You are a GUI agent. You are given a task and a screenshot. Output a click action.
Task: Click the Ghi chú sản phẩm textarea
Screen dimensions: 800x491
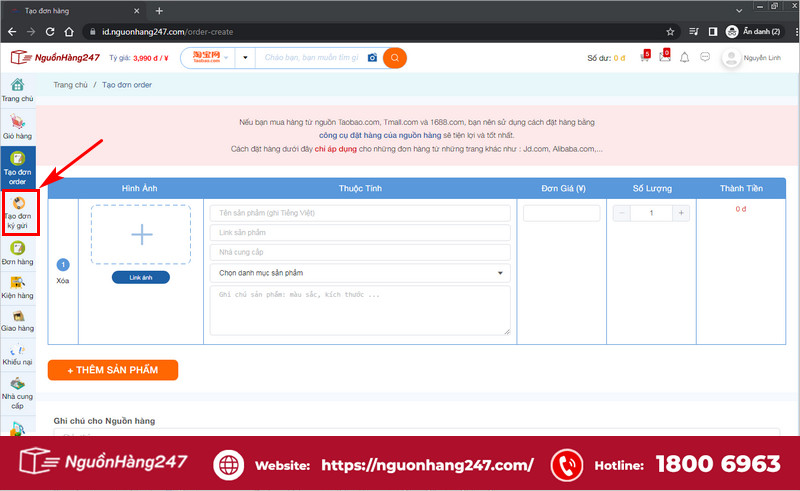[x=360, y=310]
